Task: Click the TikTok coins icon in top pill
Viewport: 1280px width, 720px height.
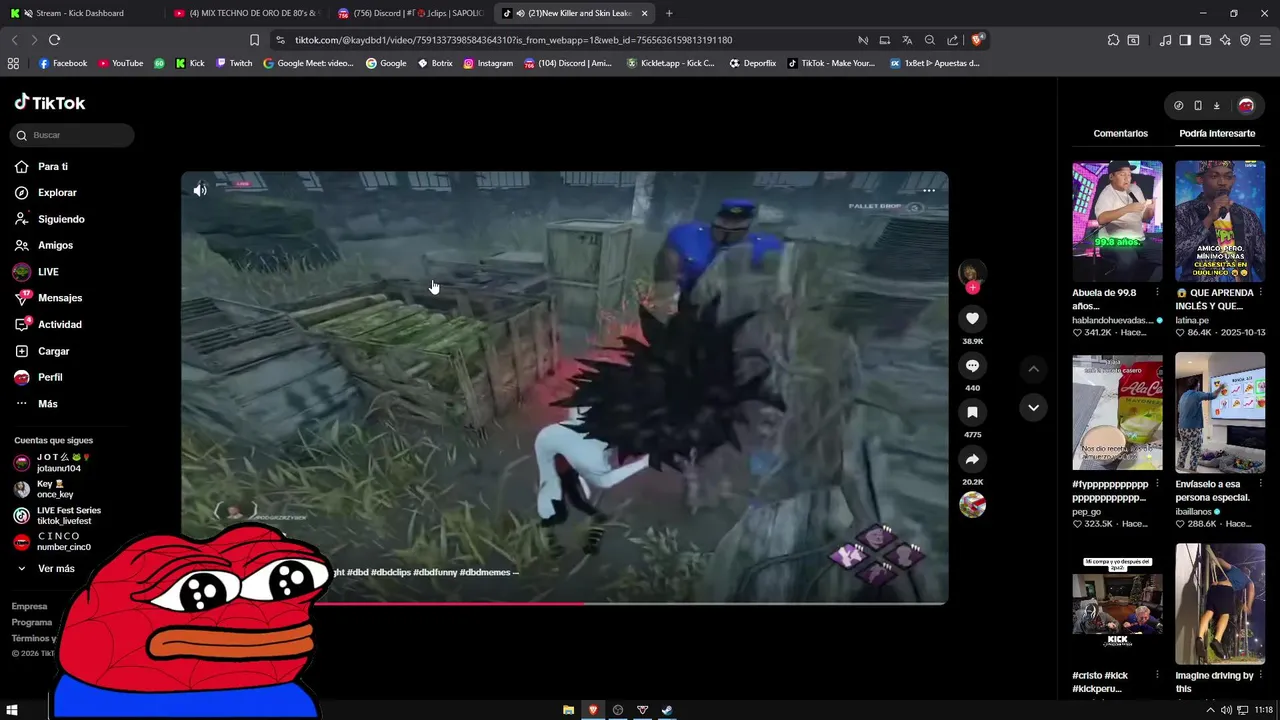Action: point(1178,105)
